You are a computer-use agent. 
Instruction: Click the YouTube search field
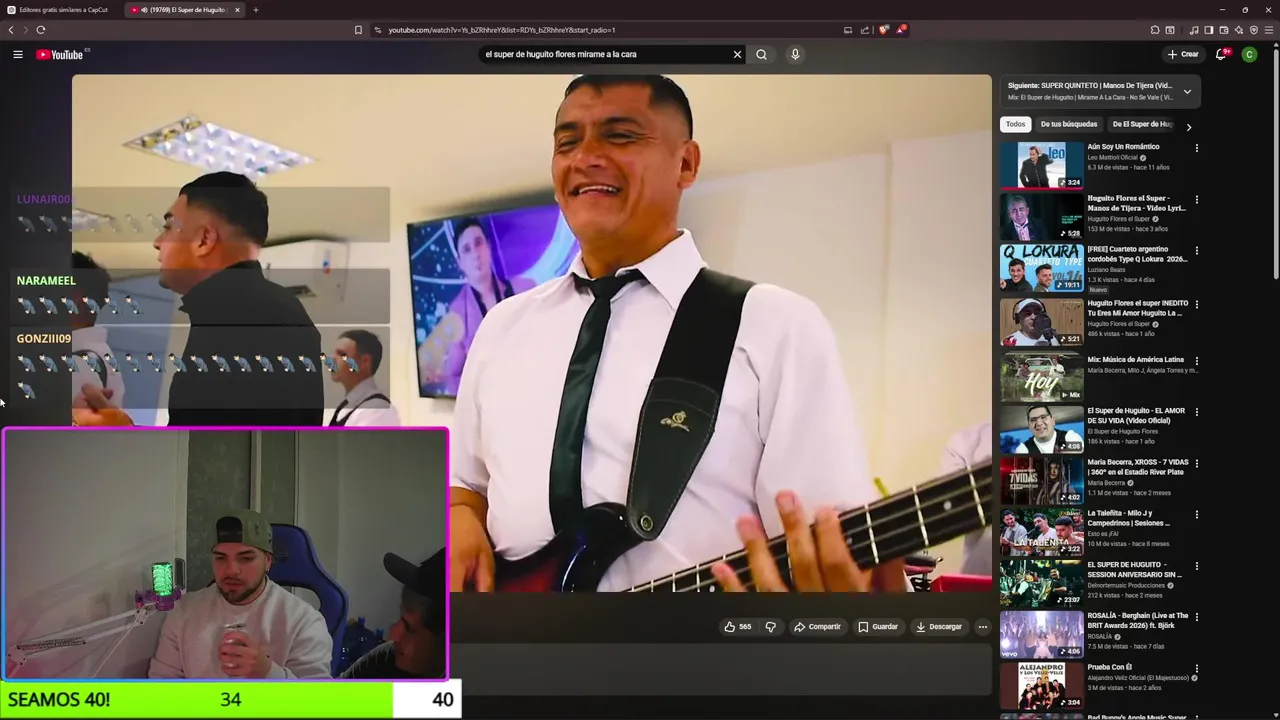point(605,54)
